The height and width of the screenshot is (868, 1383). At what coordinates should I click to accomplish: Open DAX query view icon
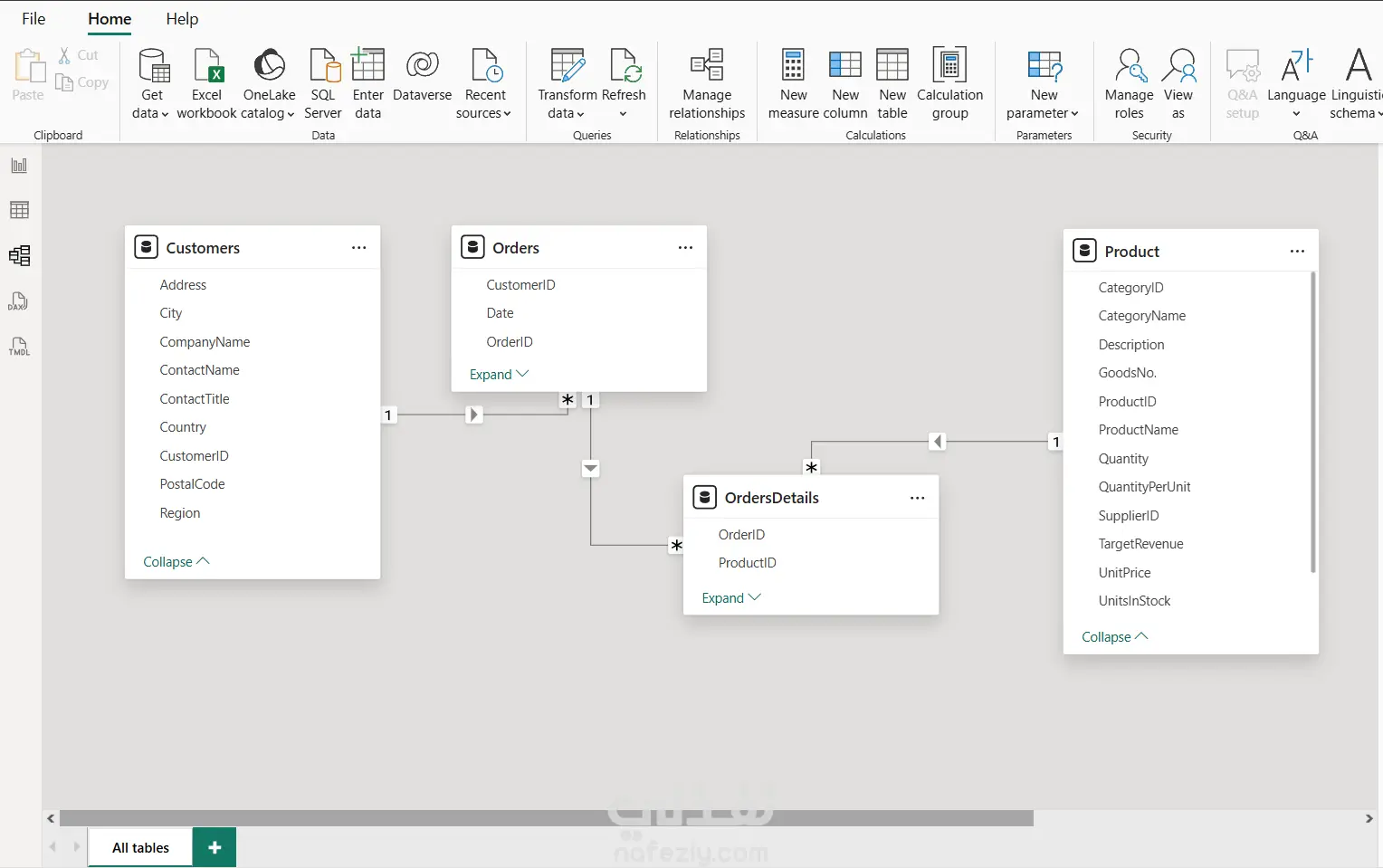(19, 301)
